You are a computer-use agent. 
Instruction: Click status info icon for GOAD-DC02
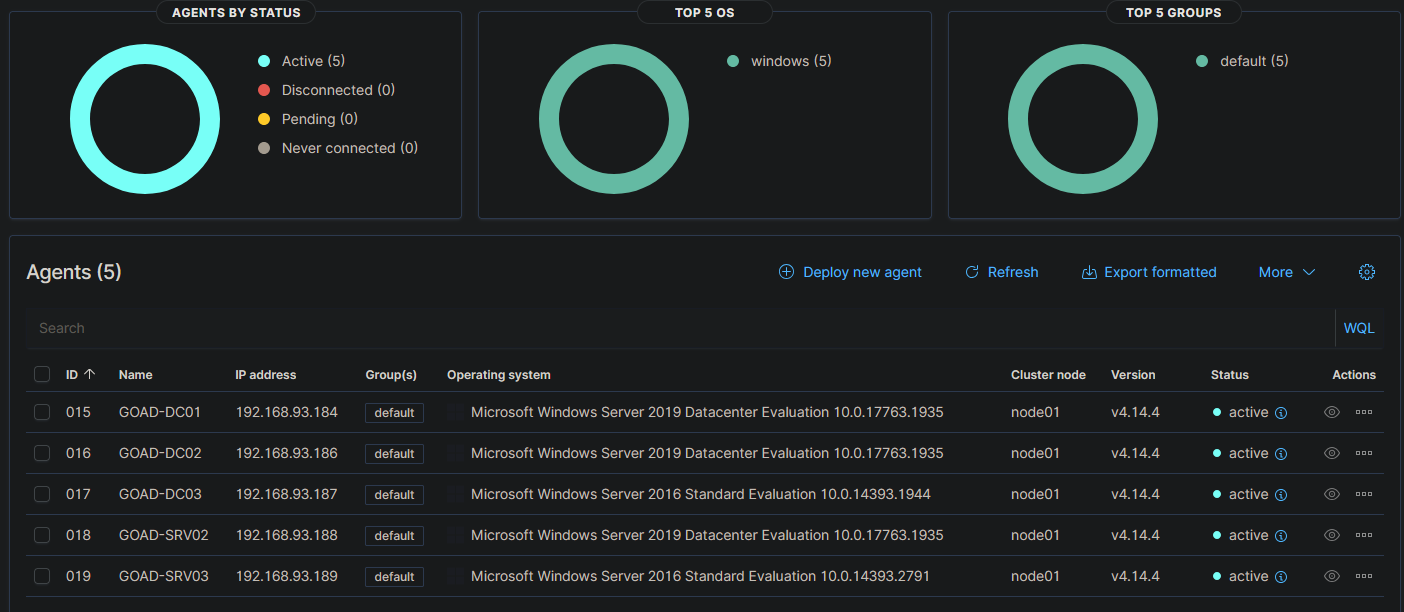[1281, 454]
